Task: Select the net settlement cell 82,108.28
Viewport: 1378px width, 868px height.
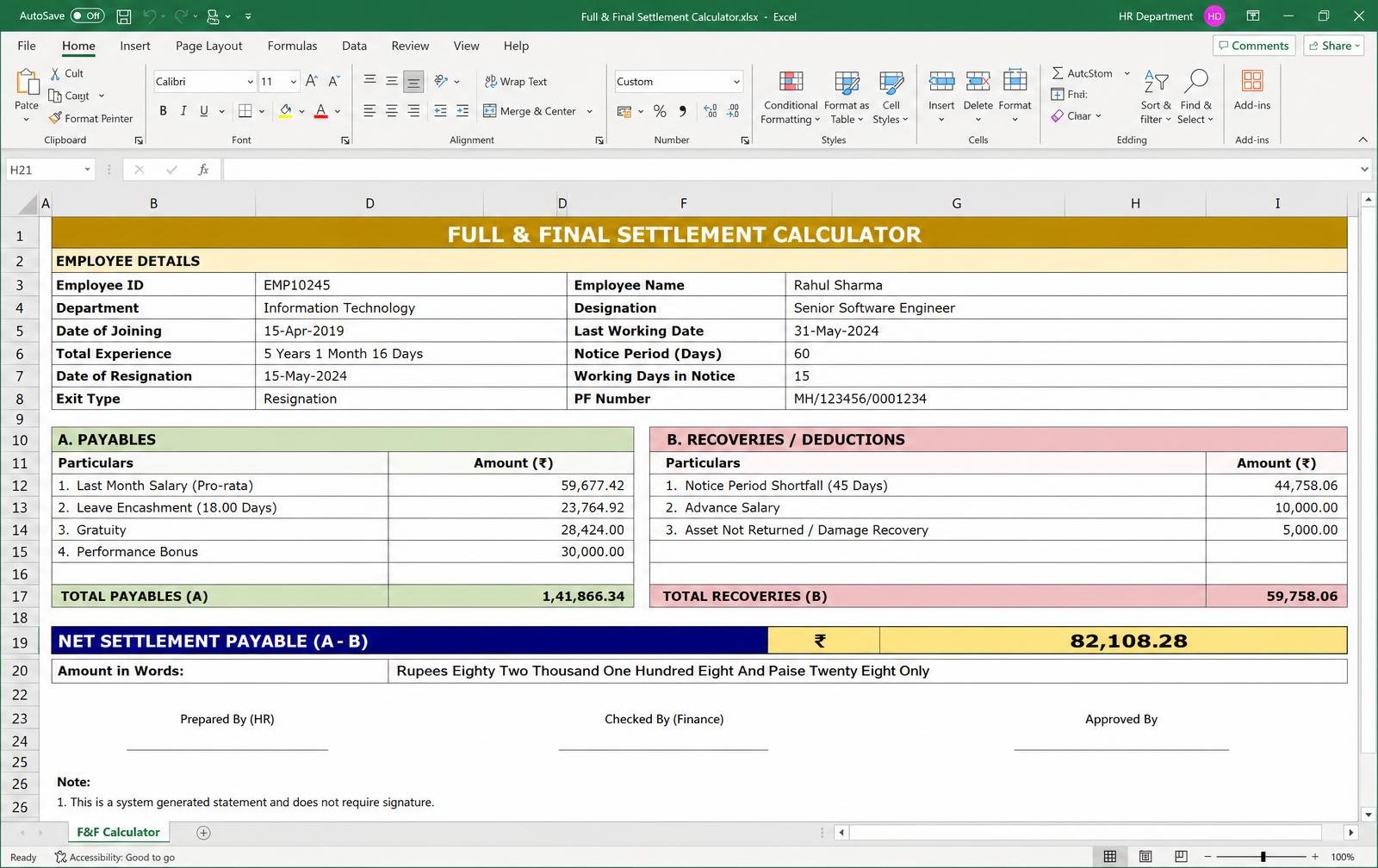Action: pyautogui.click(x=1113, y=641)
